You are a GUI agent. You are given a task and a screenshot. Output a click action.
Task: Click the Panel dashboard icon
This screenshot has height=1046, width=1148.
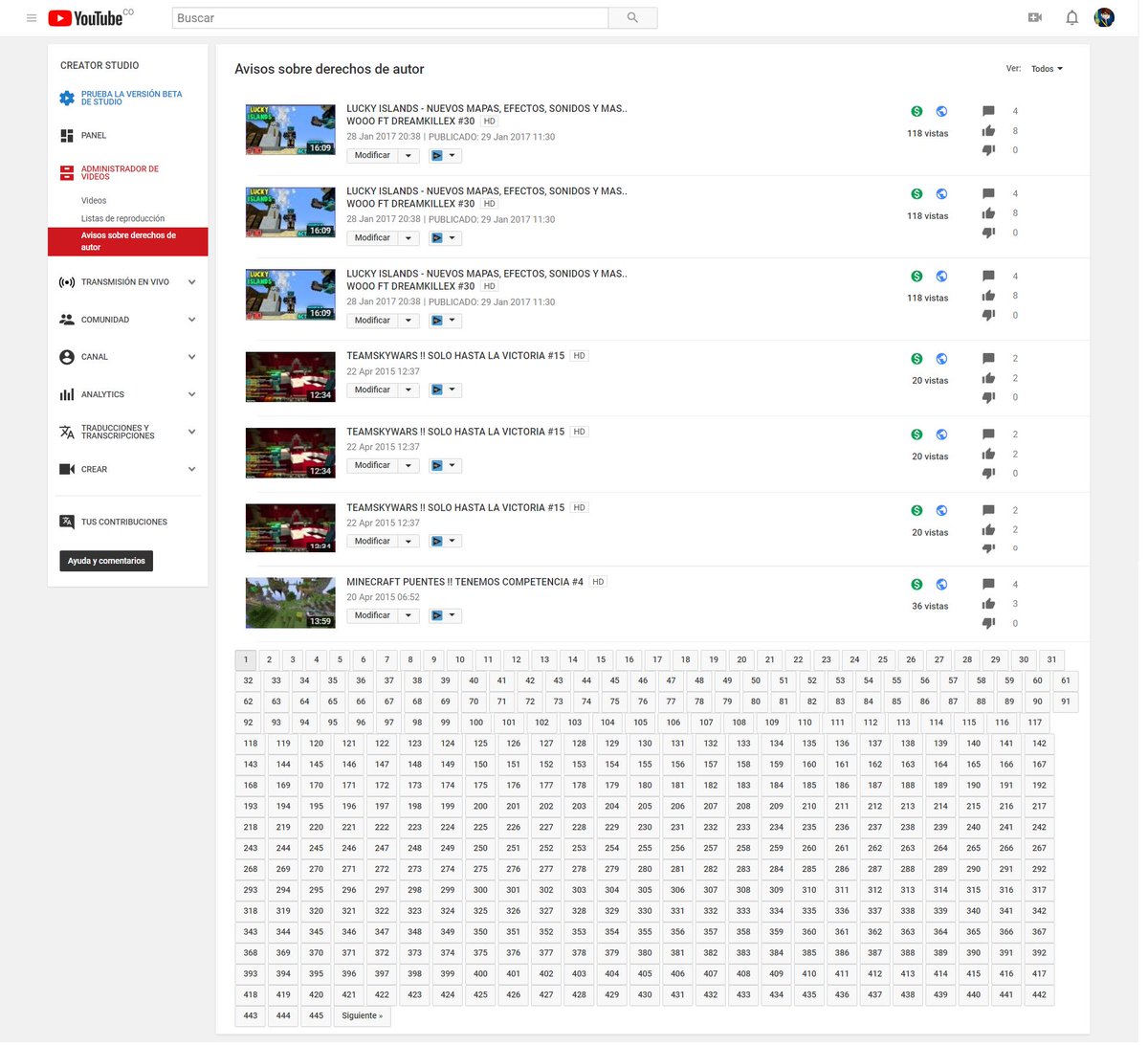(x=67, y=136)
